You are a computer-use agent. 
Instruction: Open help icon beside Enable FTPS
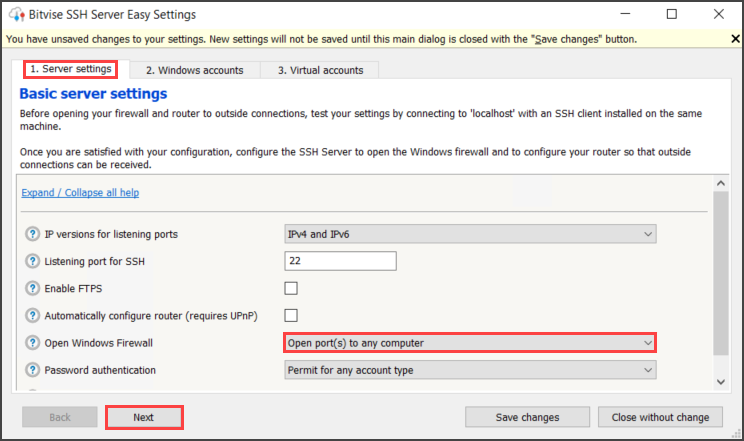point(32,288)
